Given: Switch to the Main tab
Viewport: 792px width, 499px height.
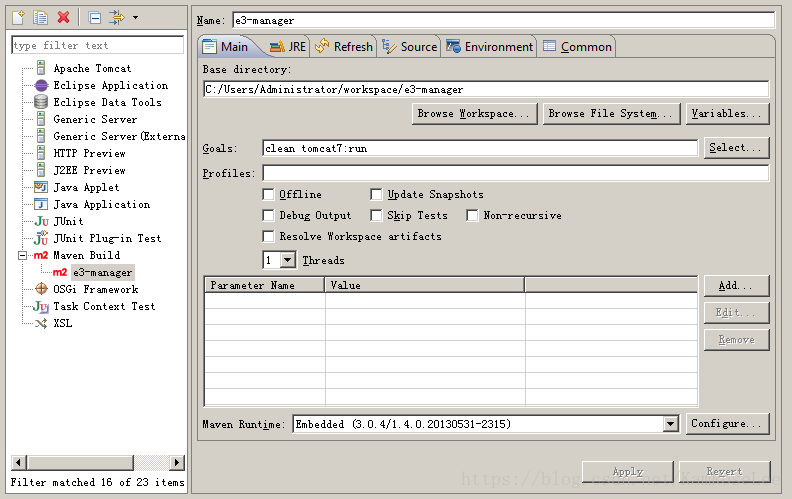Looking at the screenshot, I should (225, 46).
